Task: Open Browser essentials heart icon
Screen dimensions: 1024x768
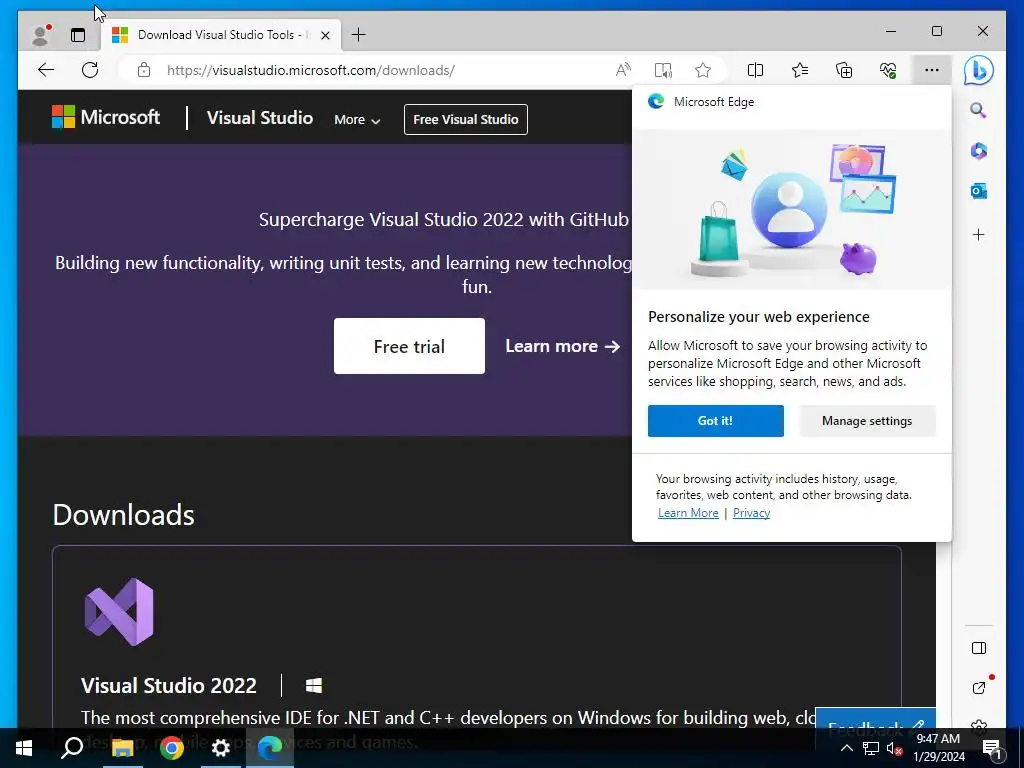Action: coord(888,70)
